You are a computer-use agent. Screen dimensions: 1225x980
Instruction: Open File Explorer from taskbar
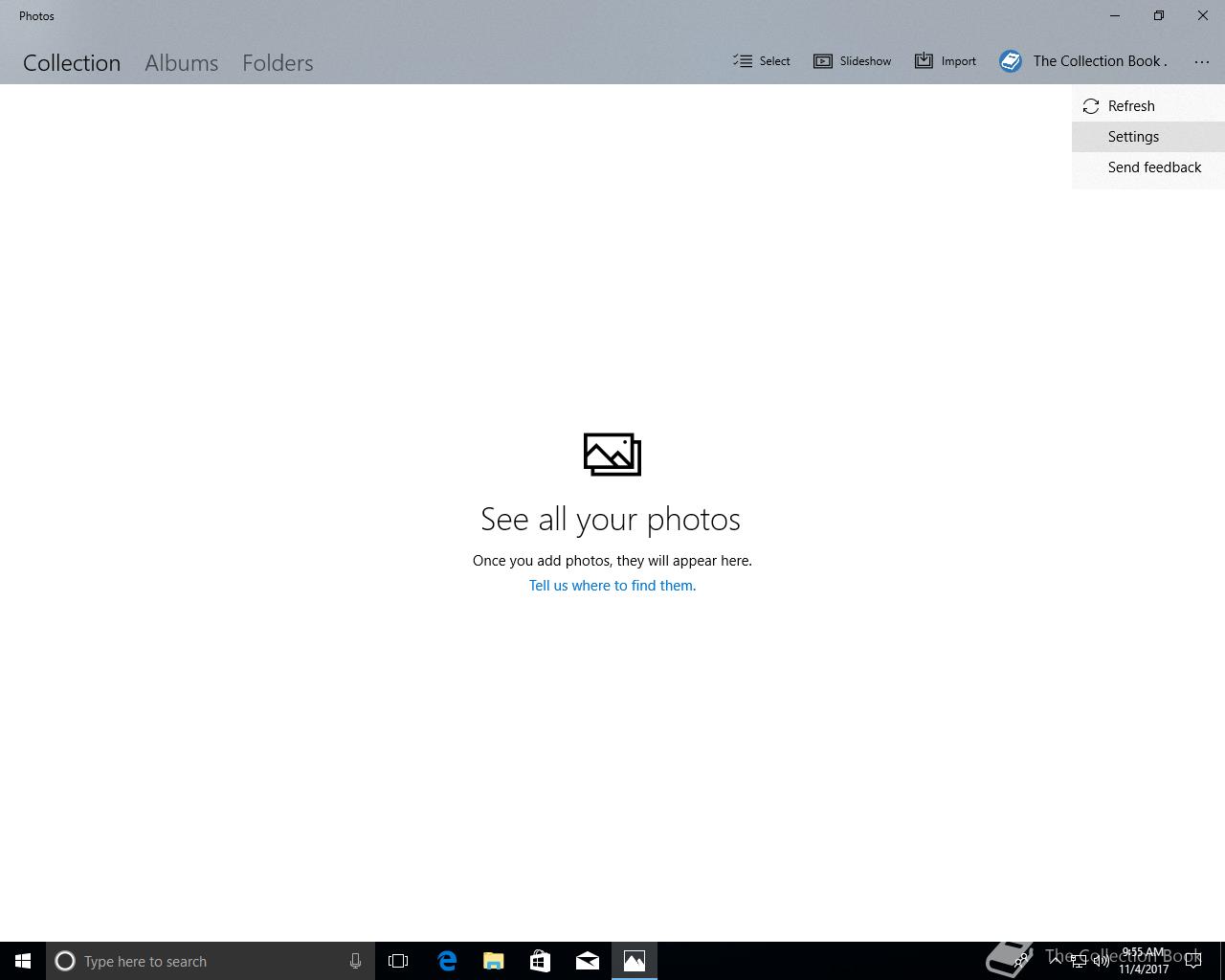493,961
